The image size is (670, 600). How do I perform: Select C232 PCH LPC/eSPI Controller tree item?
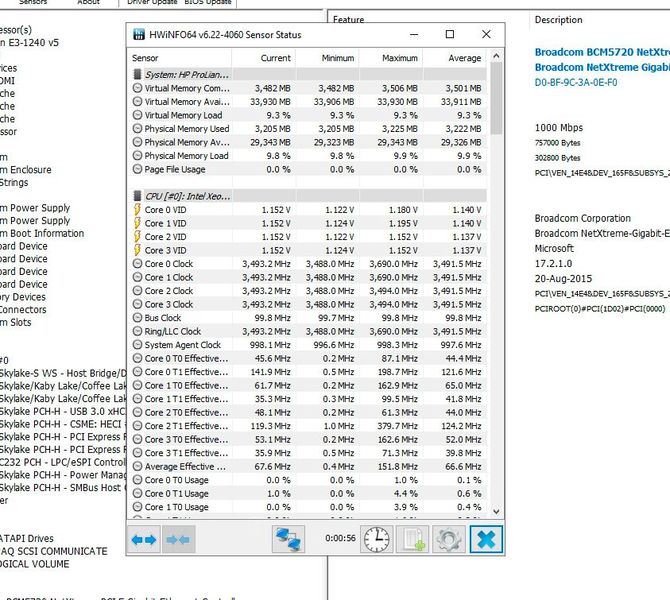[63, 462]
